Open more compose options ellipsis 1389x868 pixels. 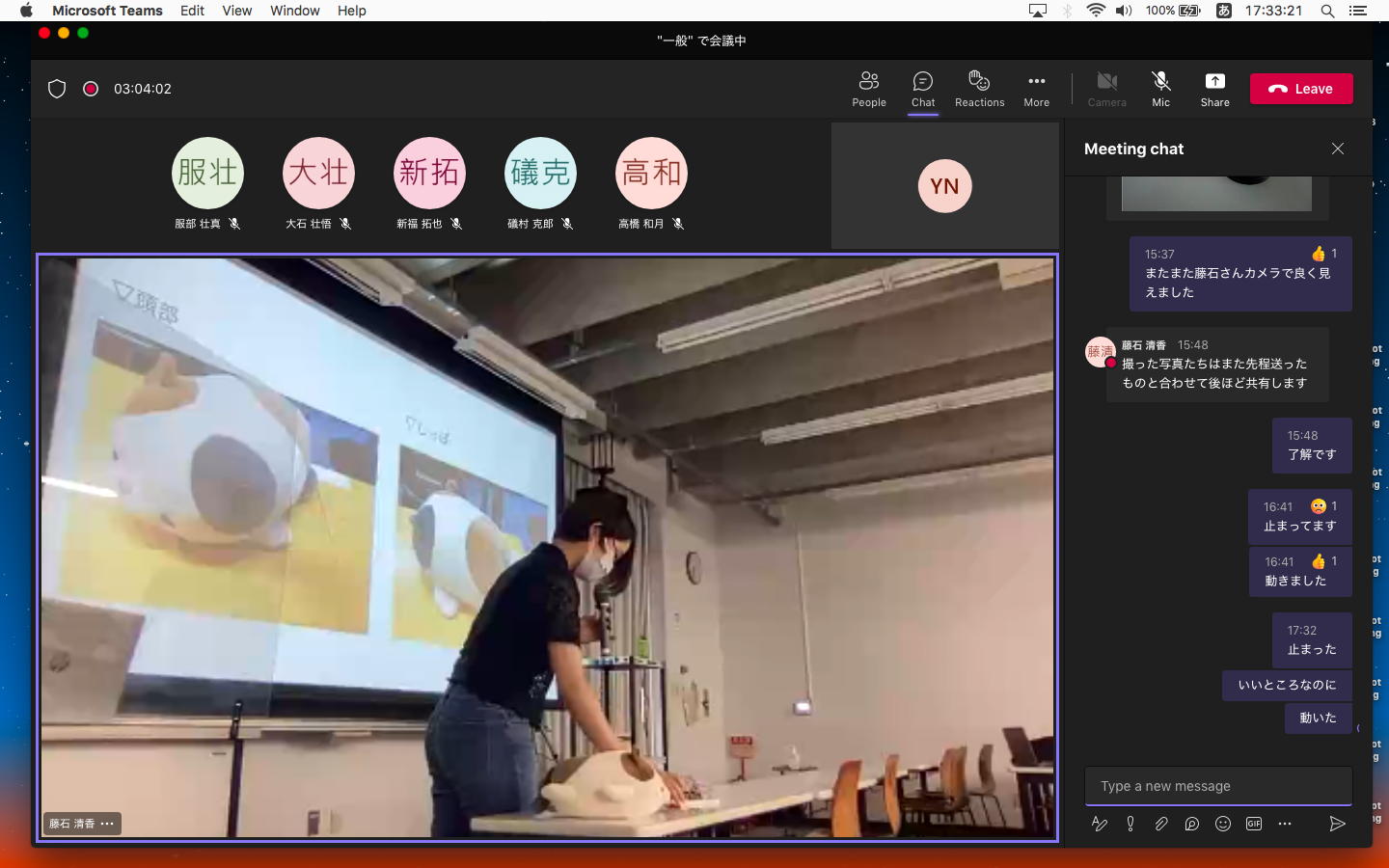(x=1285, y=824)
